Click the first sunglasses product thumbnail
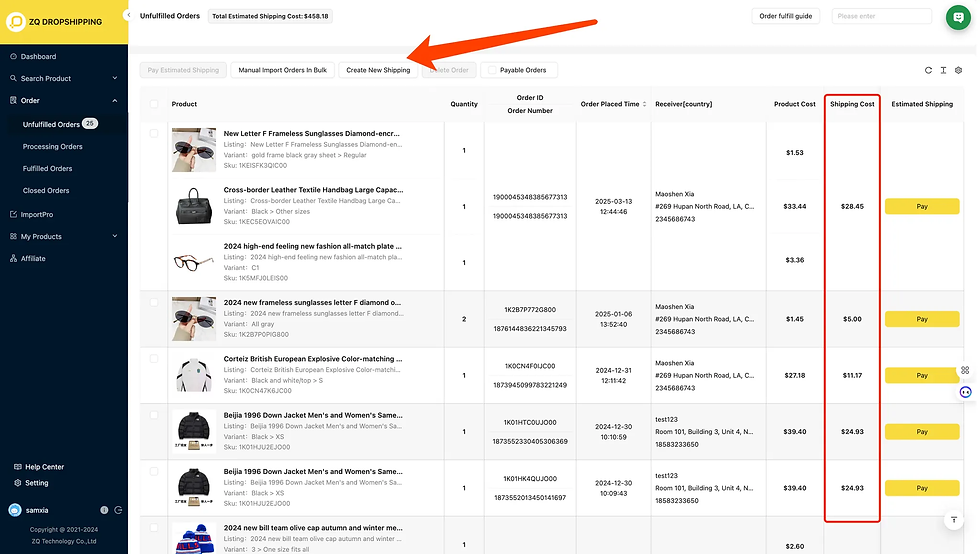Viewport: 980px width, 554px height. (x=194, y=149)
